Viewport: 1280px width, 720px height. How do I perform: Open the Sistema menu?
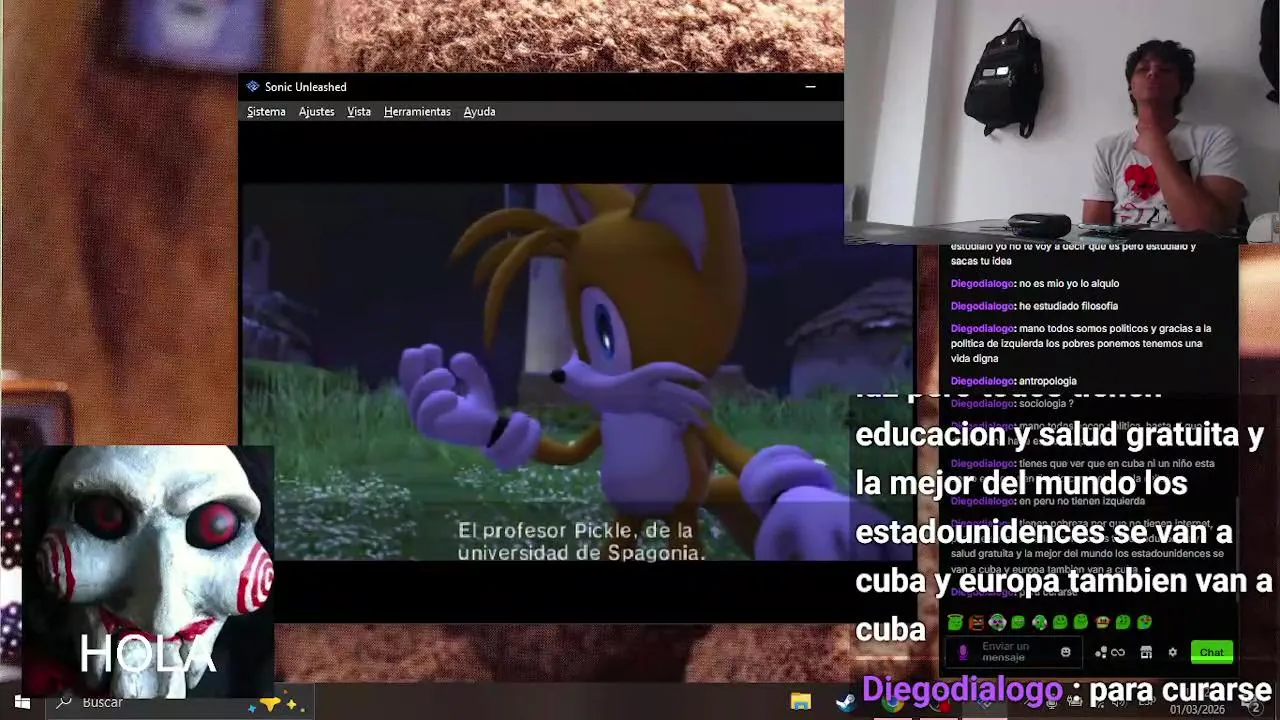point(266,112)
